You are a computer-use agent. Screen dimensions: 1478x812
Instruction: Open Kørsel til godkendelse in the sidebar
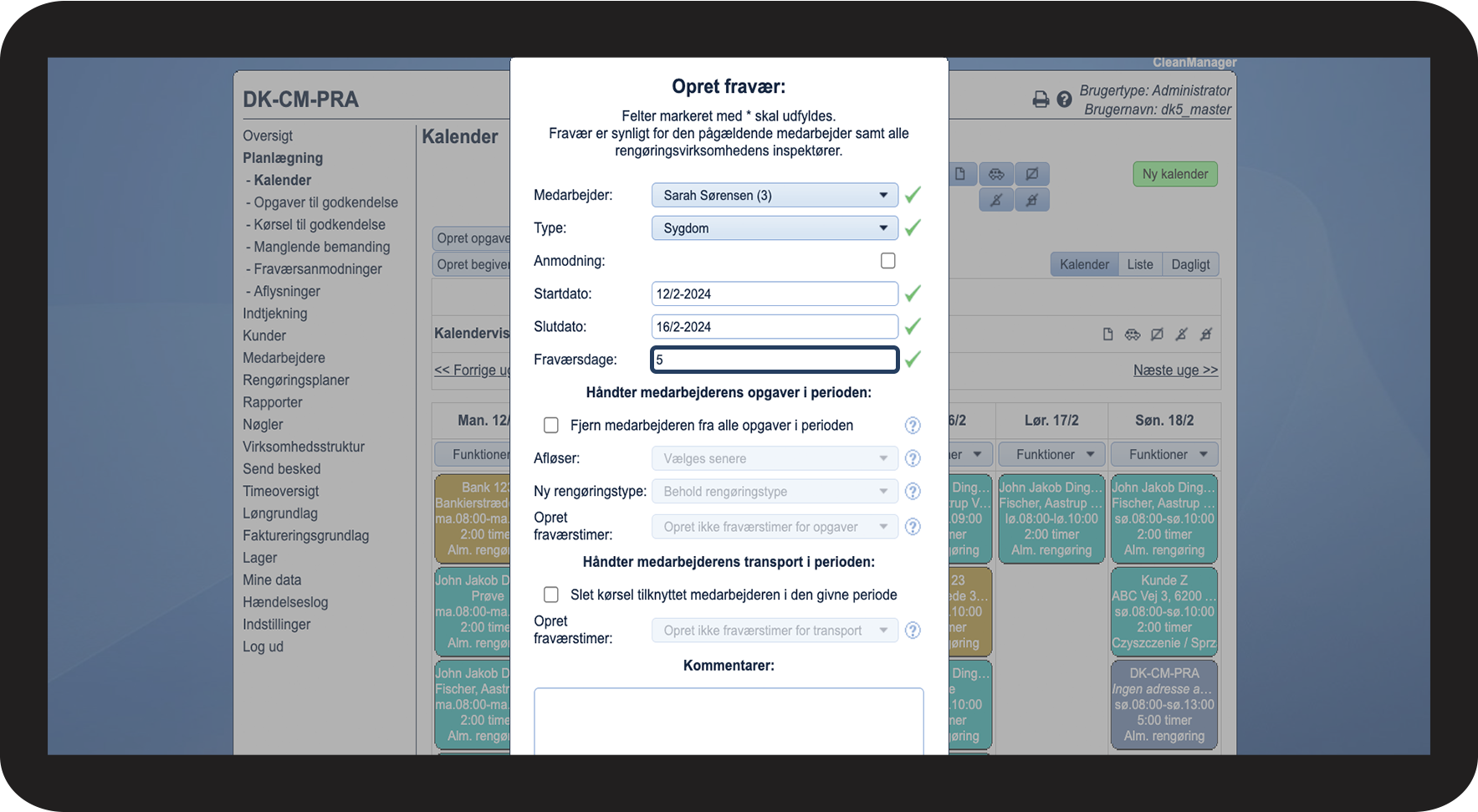coord(320,225)
